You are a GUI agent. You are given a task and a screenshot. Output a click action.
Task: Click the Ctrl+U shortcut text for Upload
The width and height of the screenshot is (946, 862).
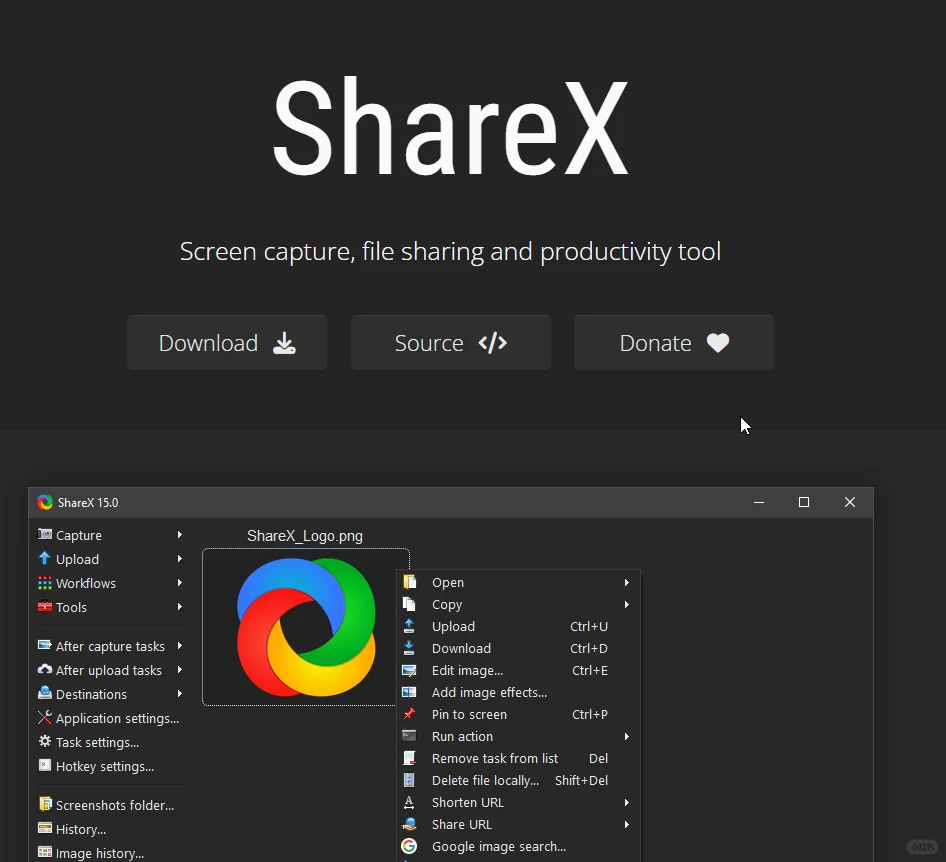click(589, 626)
